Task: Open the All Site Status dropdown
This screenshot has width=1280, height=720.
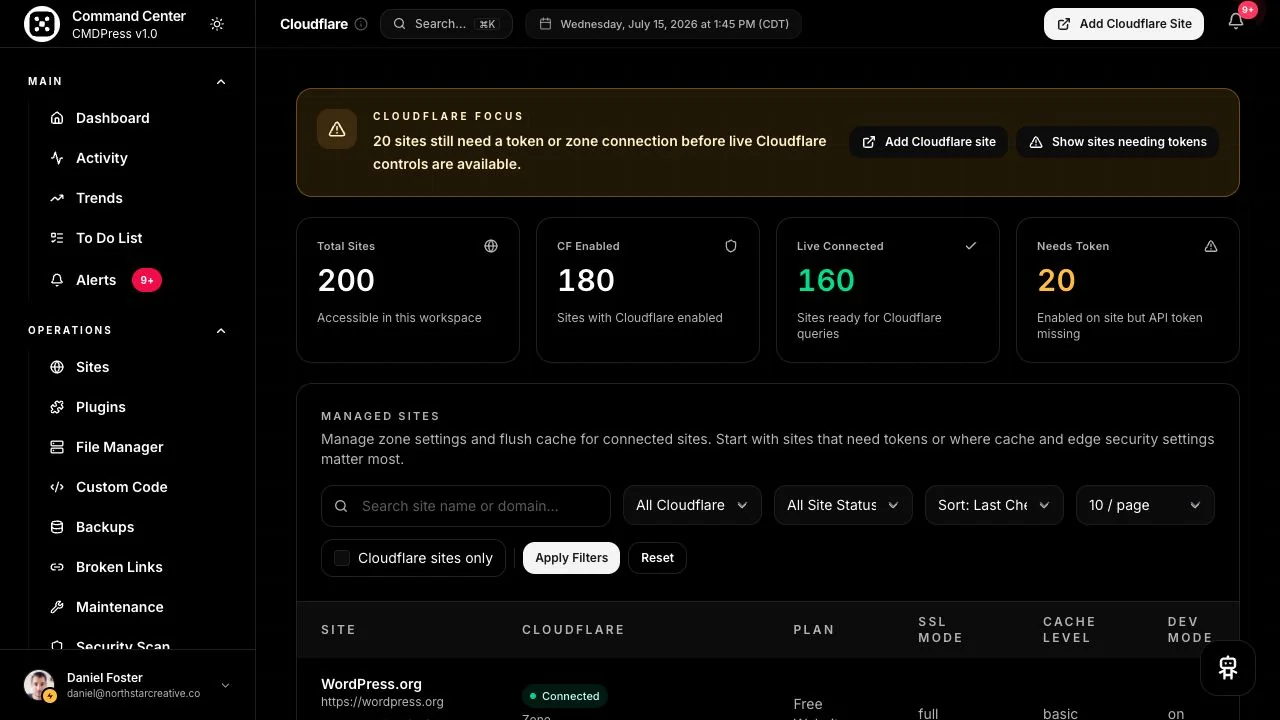Action: (x=843, y=505)
